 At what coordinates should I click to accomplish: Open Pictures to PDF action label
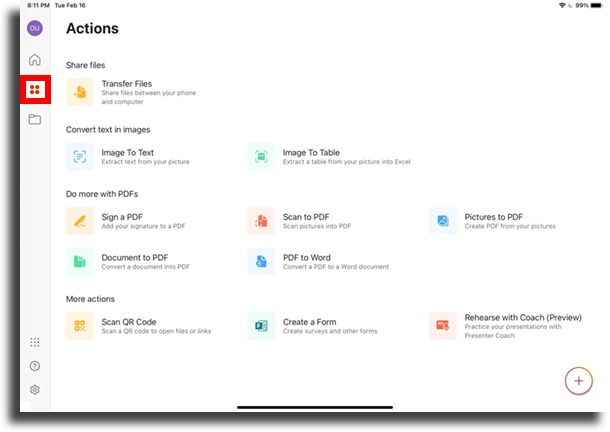pyautogui.click(x=494, y=217)
